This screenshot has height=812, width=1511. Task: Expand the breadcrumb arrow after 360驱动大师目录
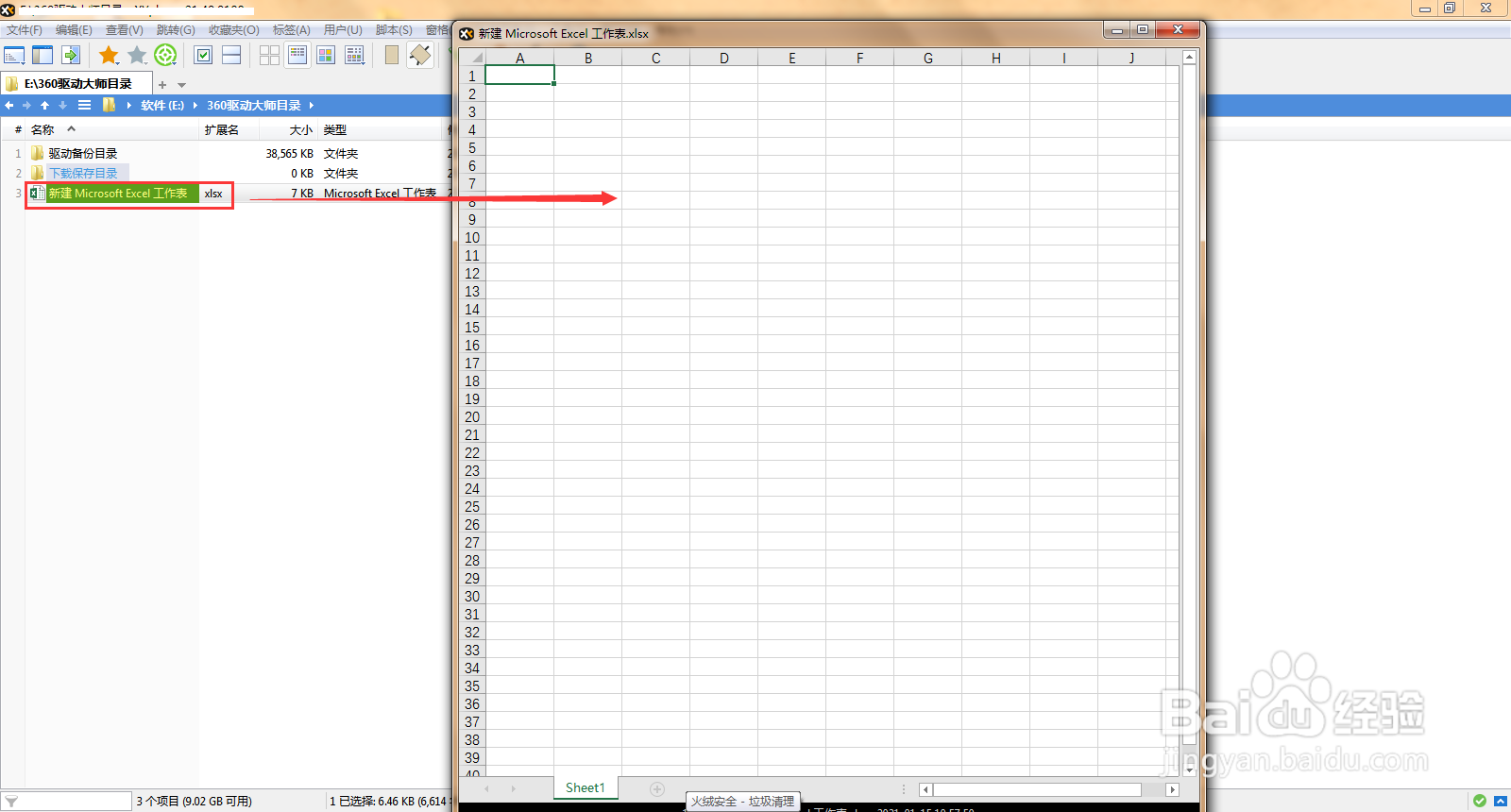(311, 106)
